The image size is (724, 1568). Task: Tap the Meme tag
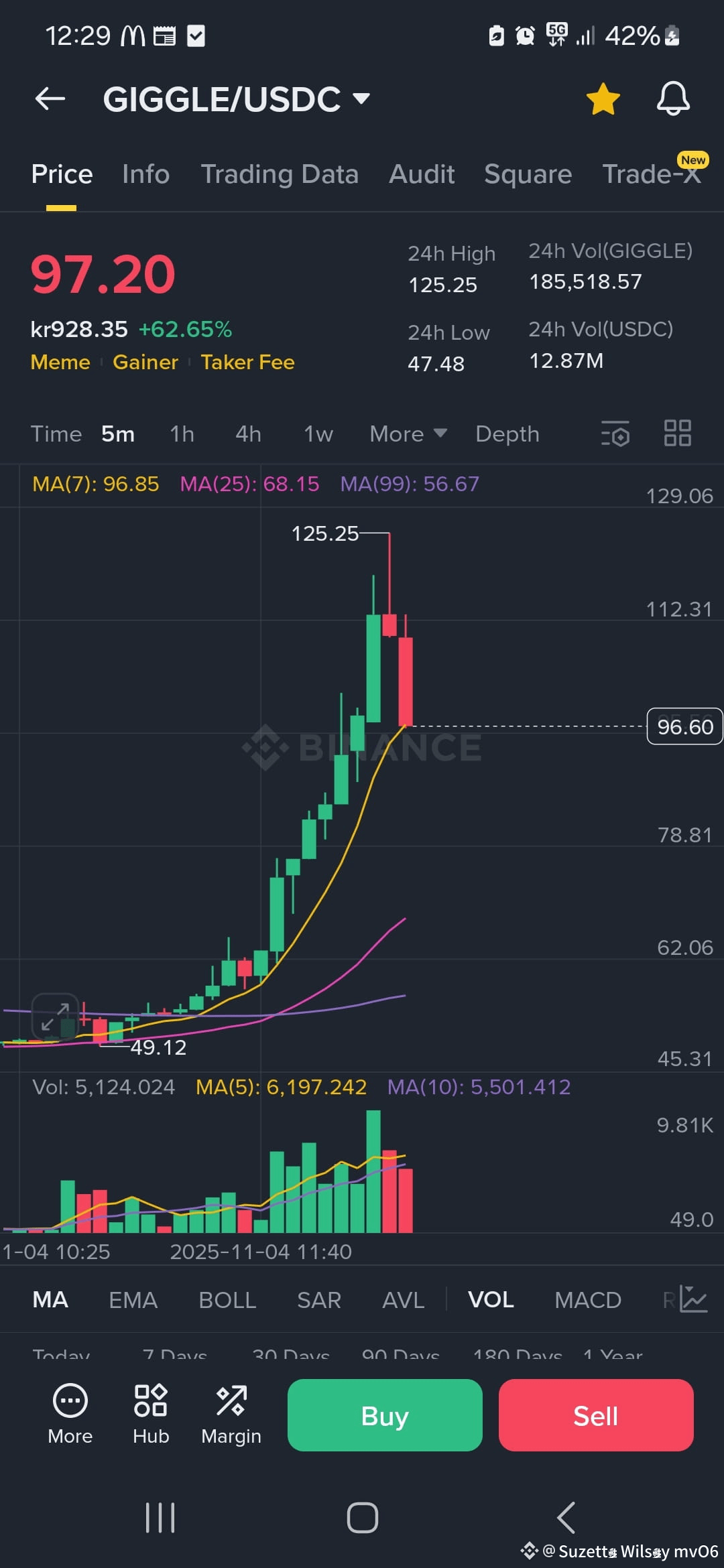tap(60, 363)
